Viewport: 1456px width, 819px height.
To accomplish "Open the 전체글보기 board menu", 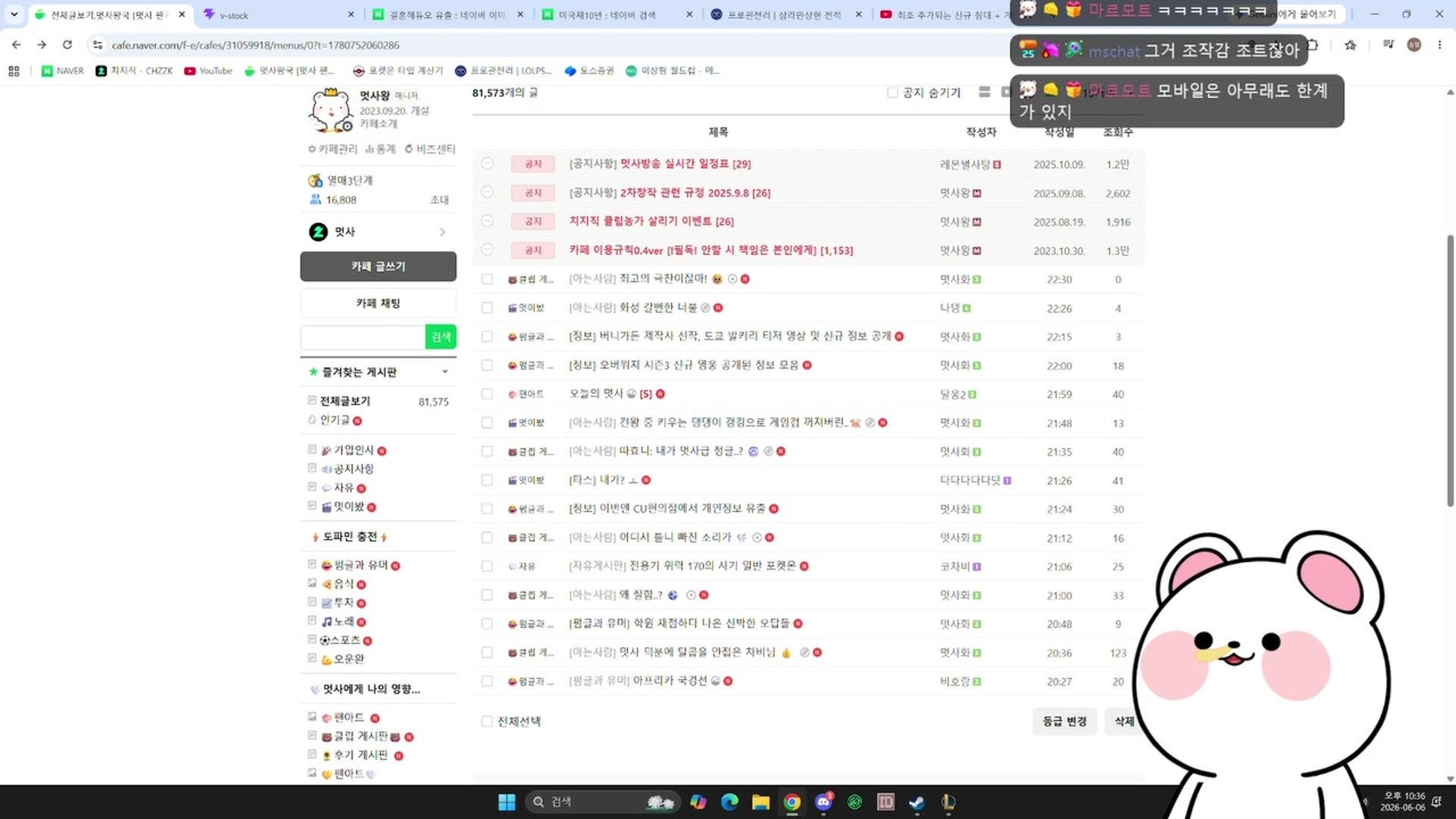I will (345, 401).
